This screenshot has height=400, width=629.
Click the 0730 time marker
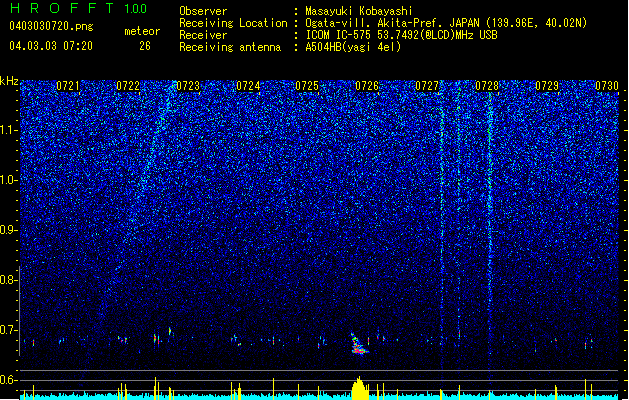click(607, 86)
